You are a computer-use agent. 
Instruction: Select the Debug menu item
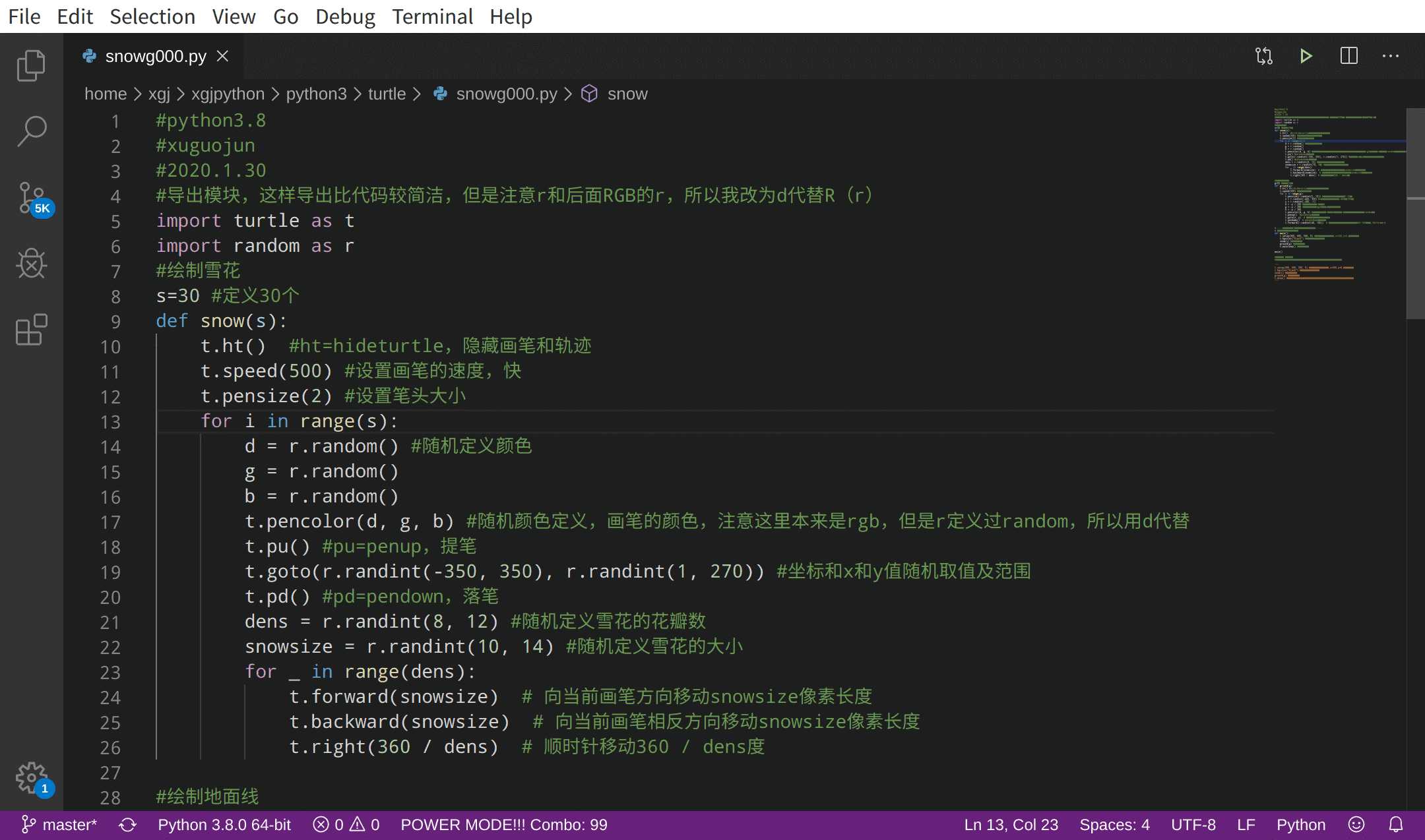345,17
